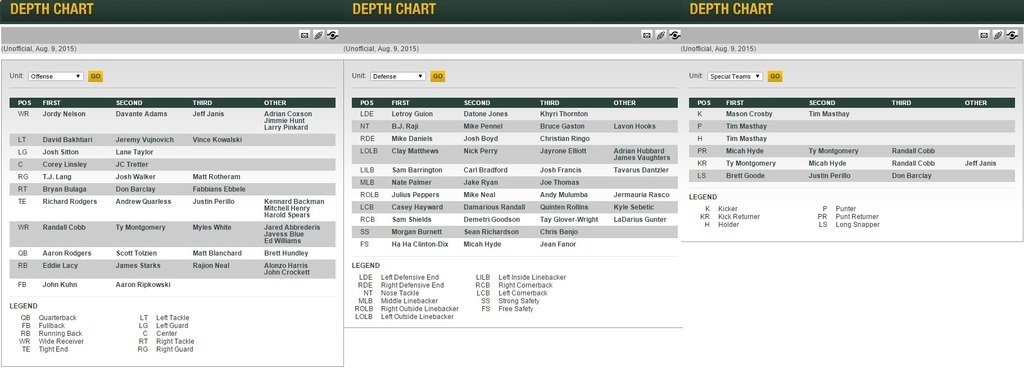Select Eddie Lacy in the RB row
Viewport: 1024px width, 369px height.
(59, 266)
